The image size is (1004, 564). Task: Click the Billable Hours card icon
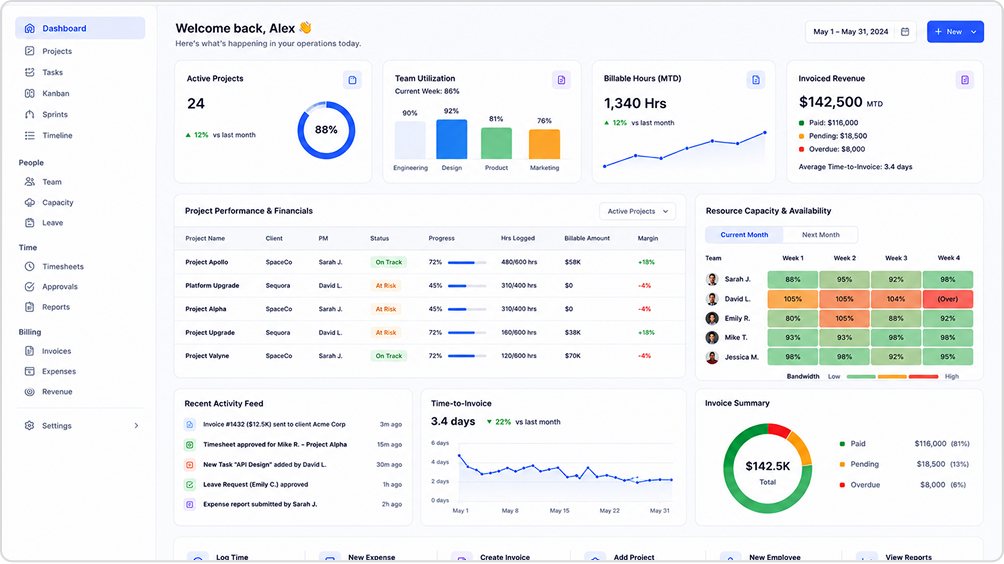(756, 80)
